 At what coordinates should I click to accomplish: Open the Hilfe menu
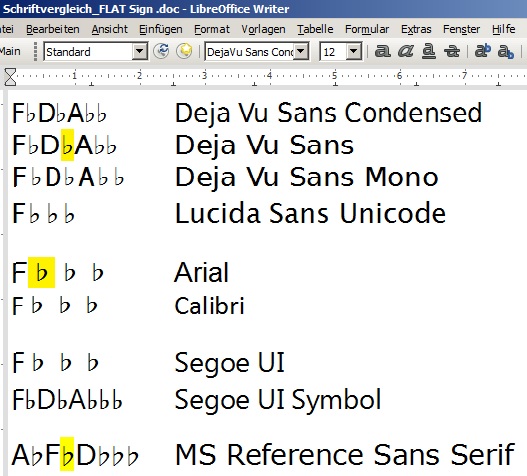click(503, 29)
